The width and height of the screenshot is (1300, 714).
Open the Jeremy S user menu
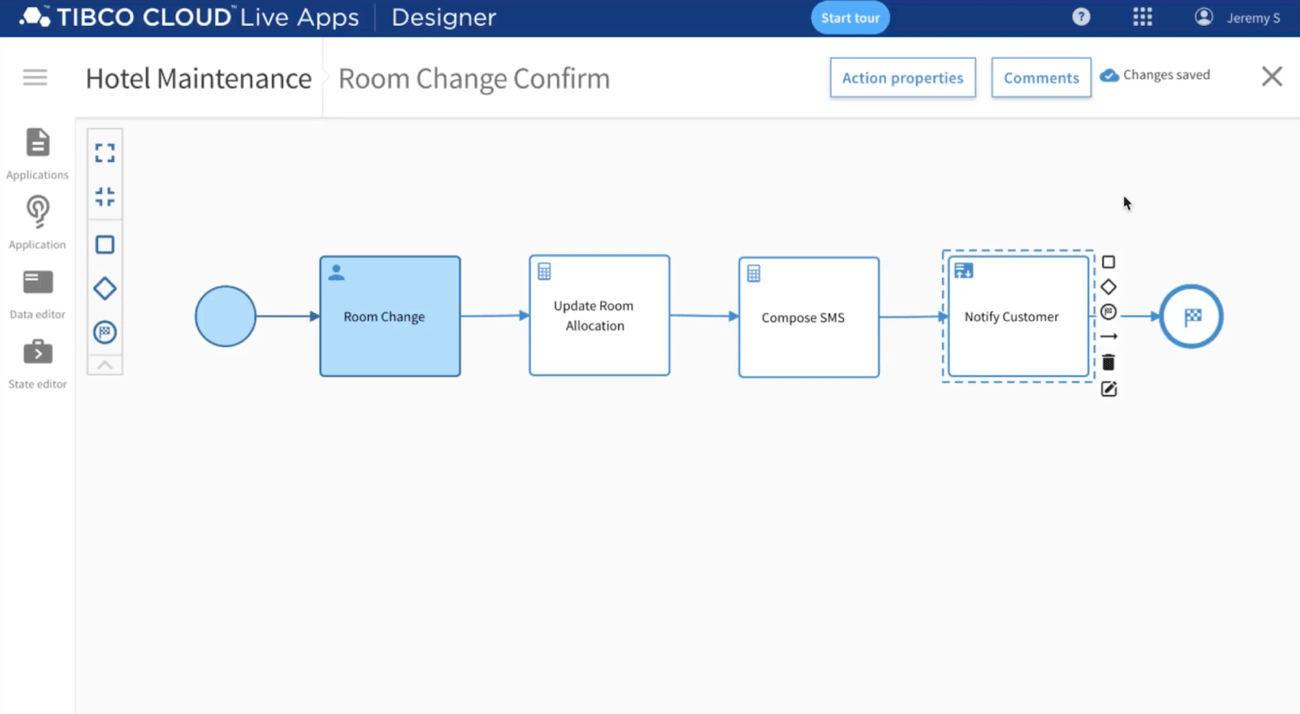click(x=1238, y=18)
